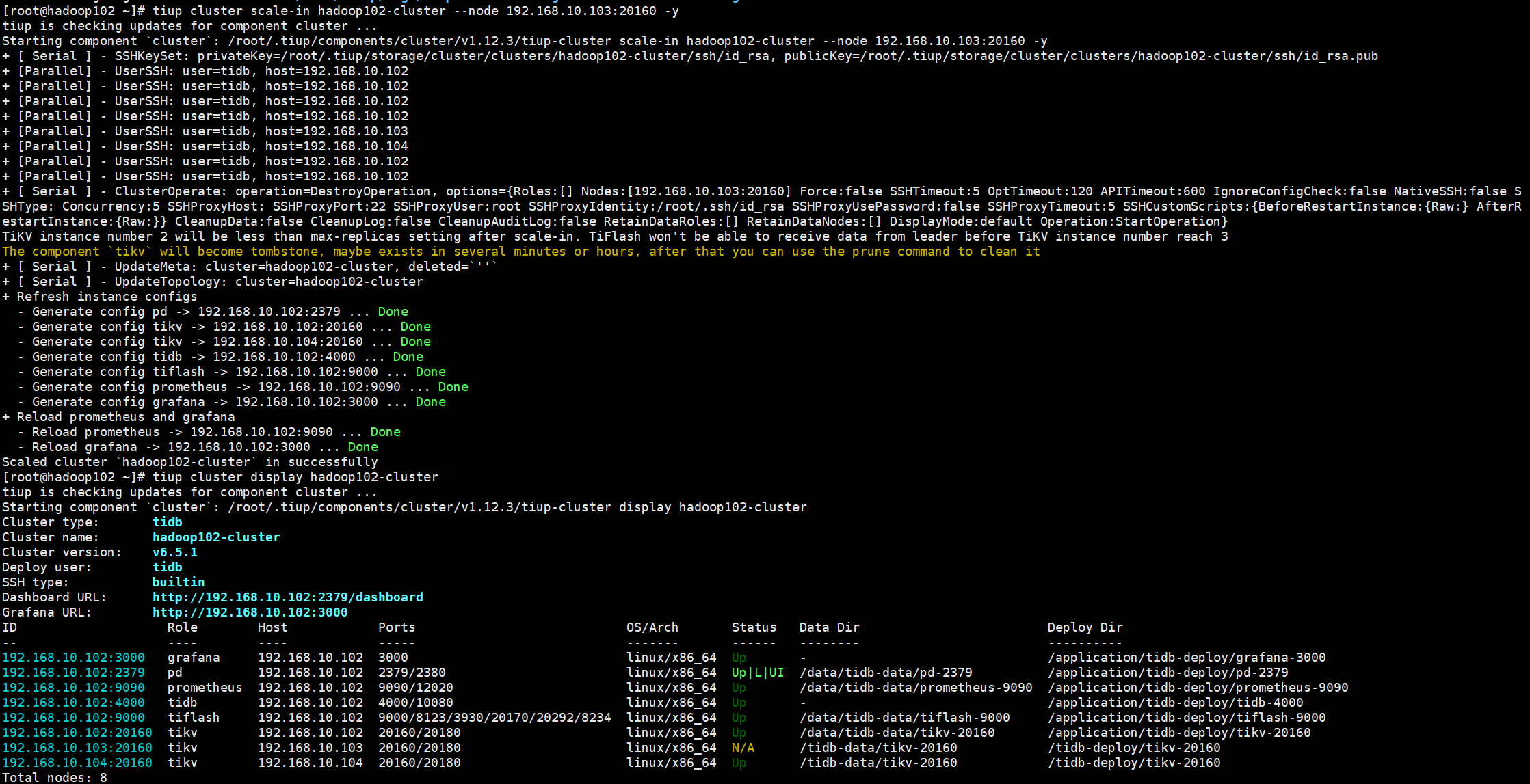Click the pd ports 2379/2380
The width and height of the screenshot is (1530, 784).
[x=412, y=673]
